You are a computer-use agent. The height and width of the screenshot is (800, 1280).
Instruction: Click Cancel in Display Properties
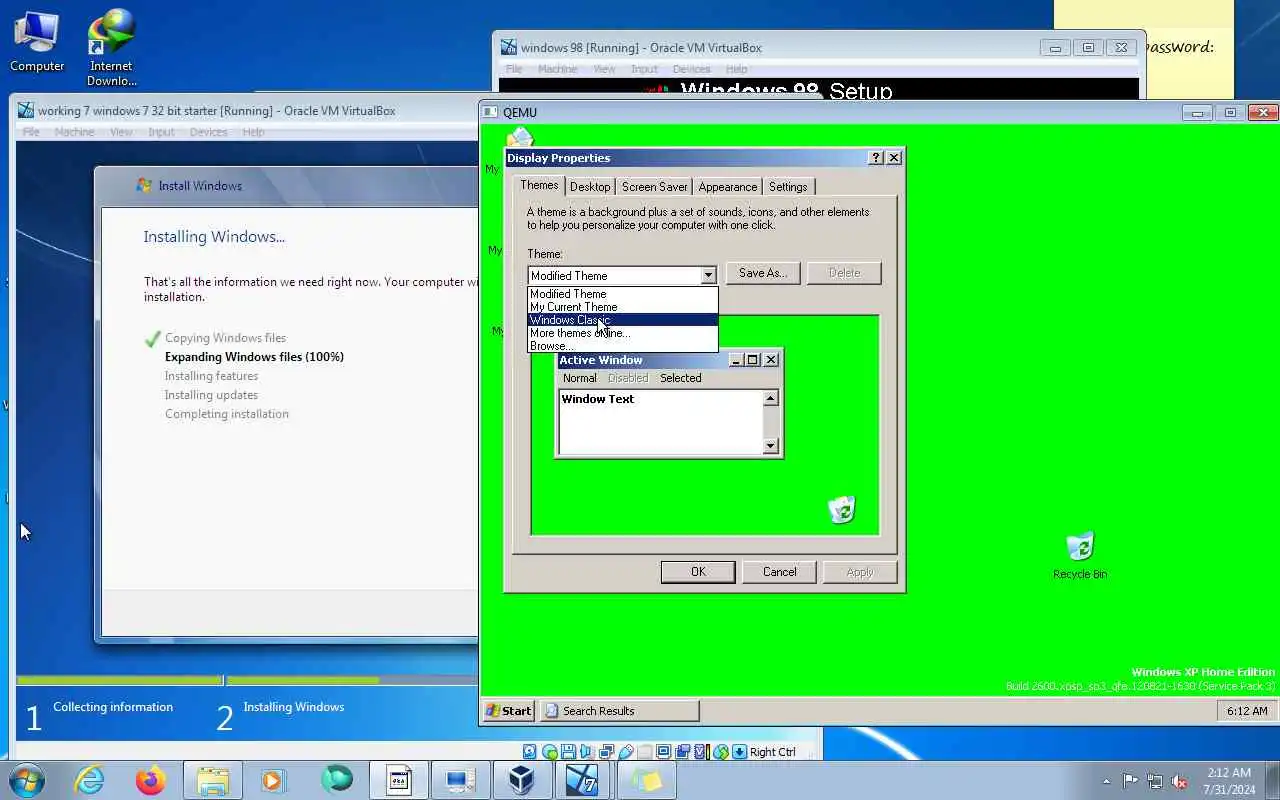780,572
